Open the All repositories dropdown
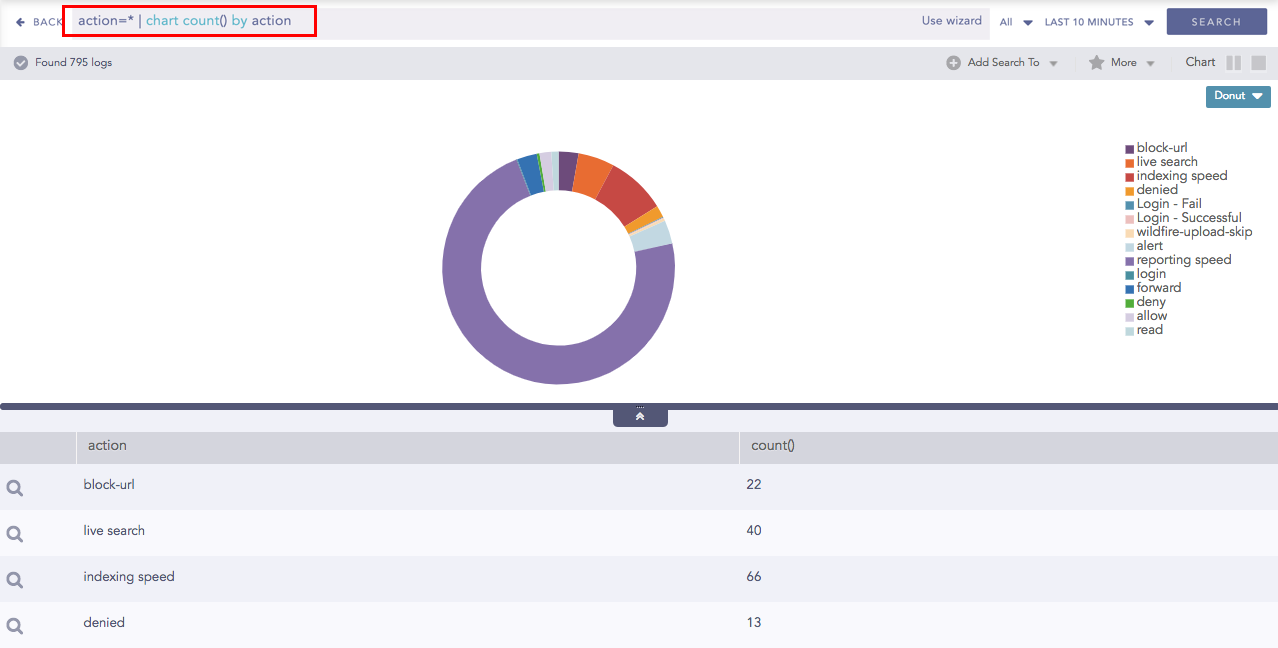Screen dimensions: 1278x648 [1016, 22]
